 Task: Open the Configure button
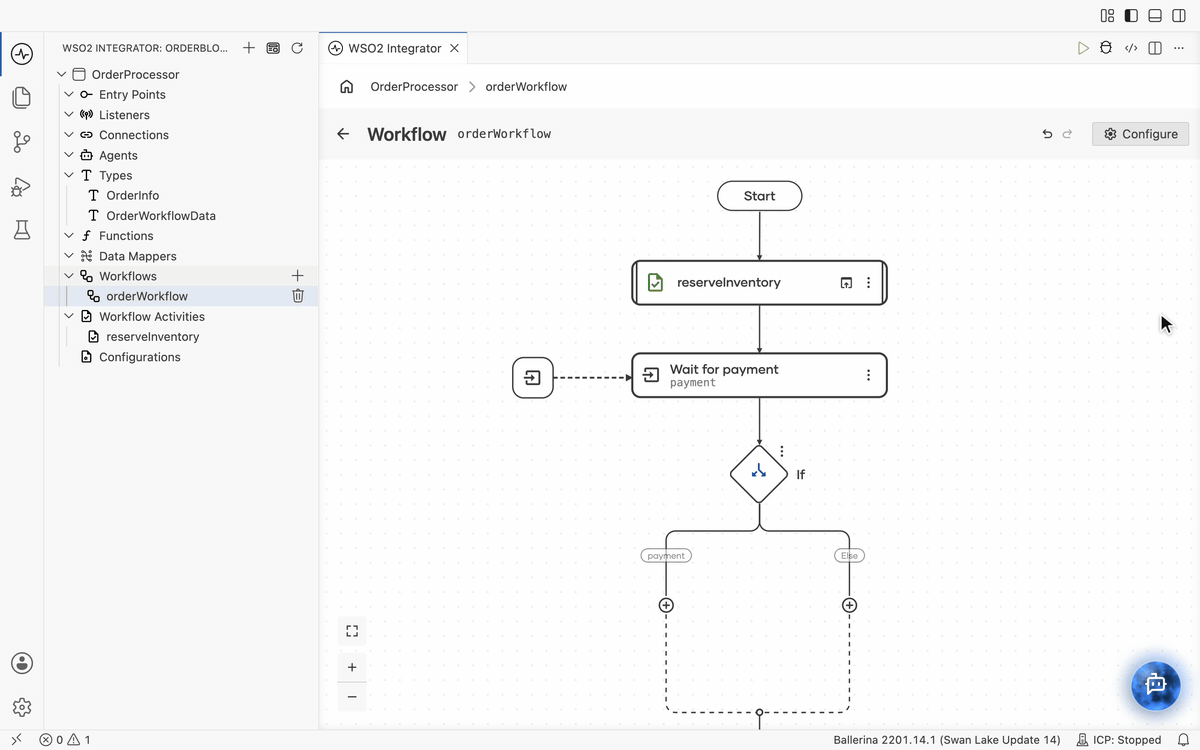click(1141, 134)
